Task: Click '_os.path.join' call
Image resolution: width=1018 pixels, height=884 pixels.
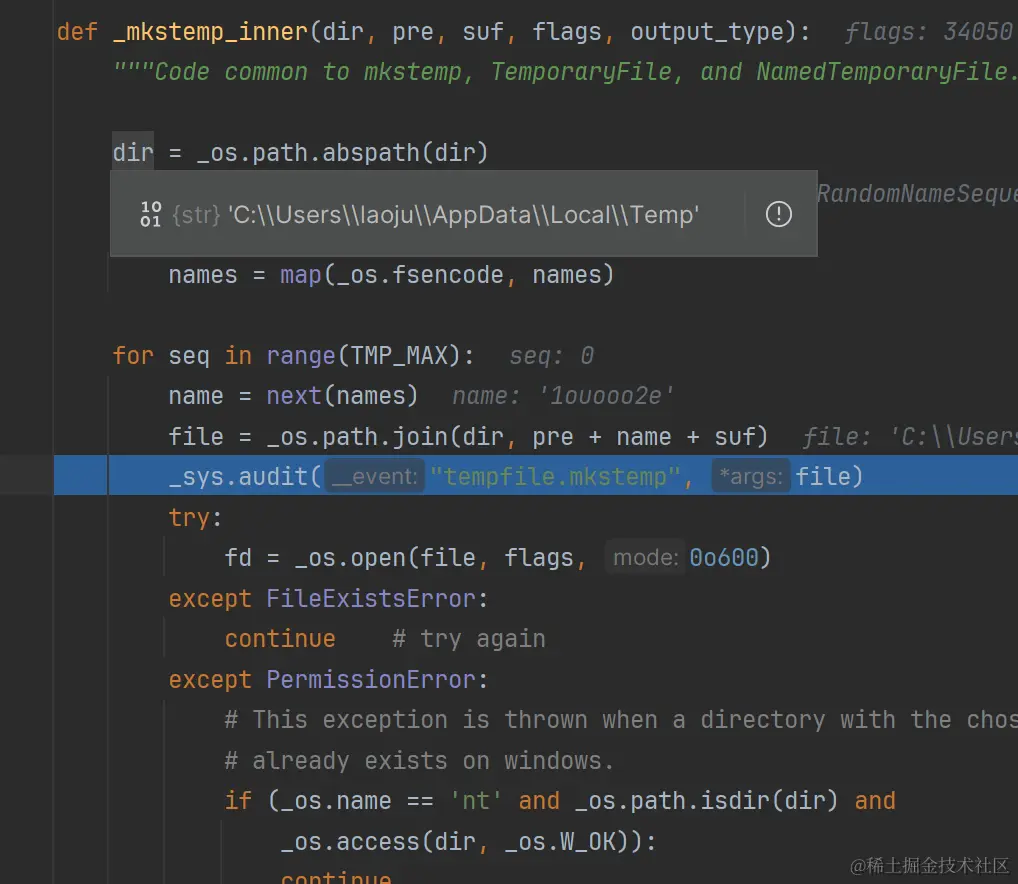Action: [357, 437]
